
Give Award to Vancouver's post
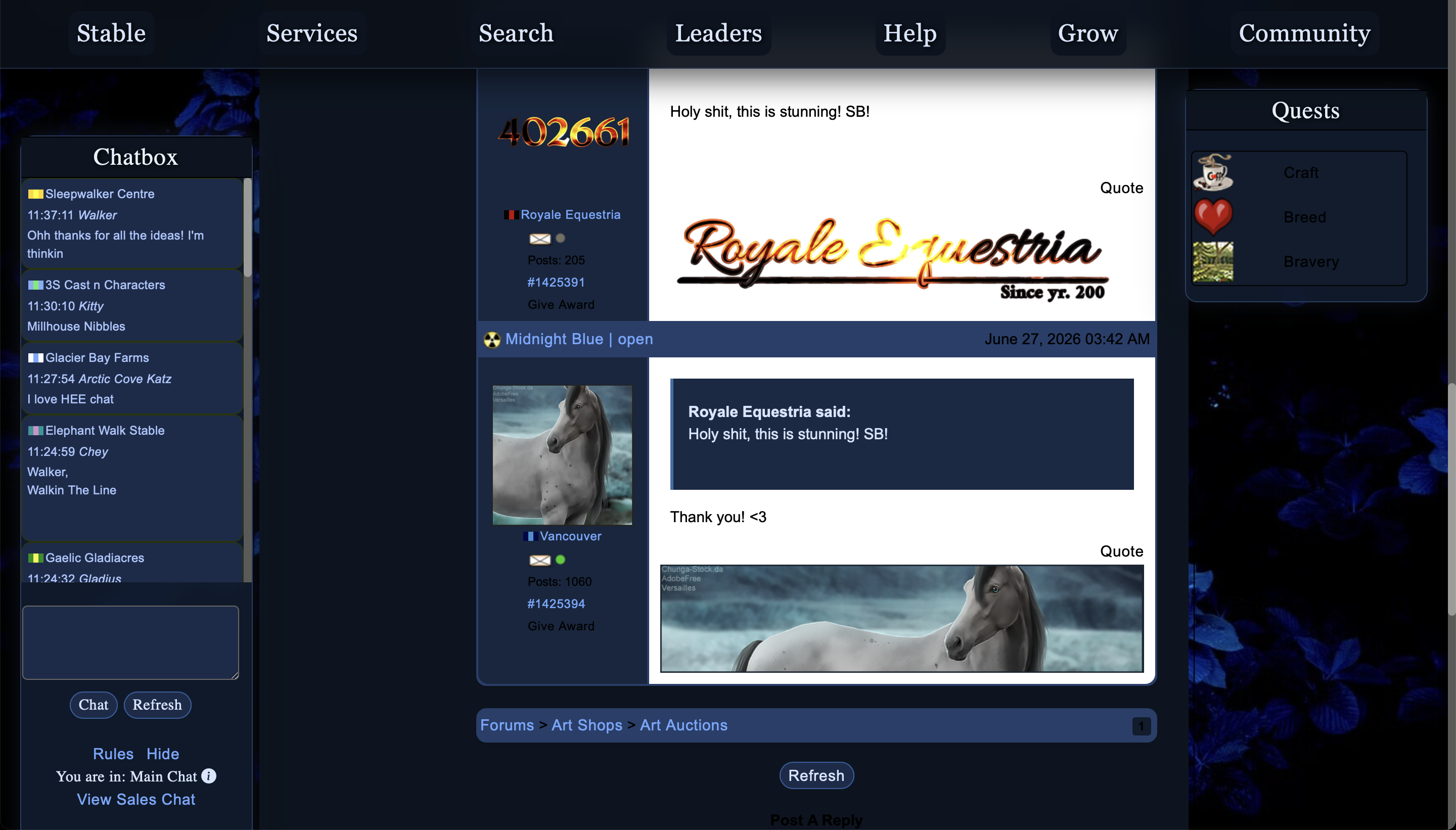click(x=561, y=626)
